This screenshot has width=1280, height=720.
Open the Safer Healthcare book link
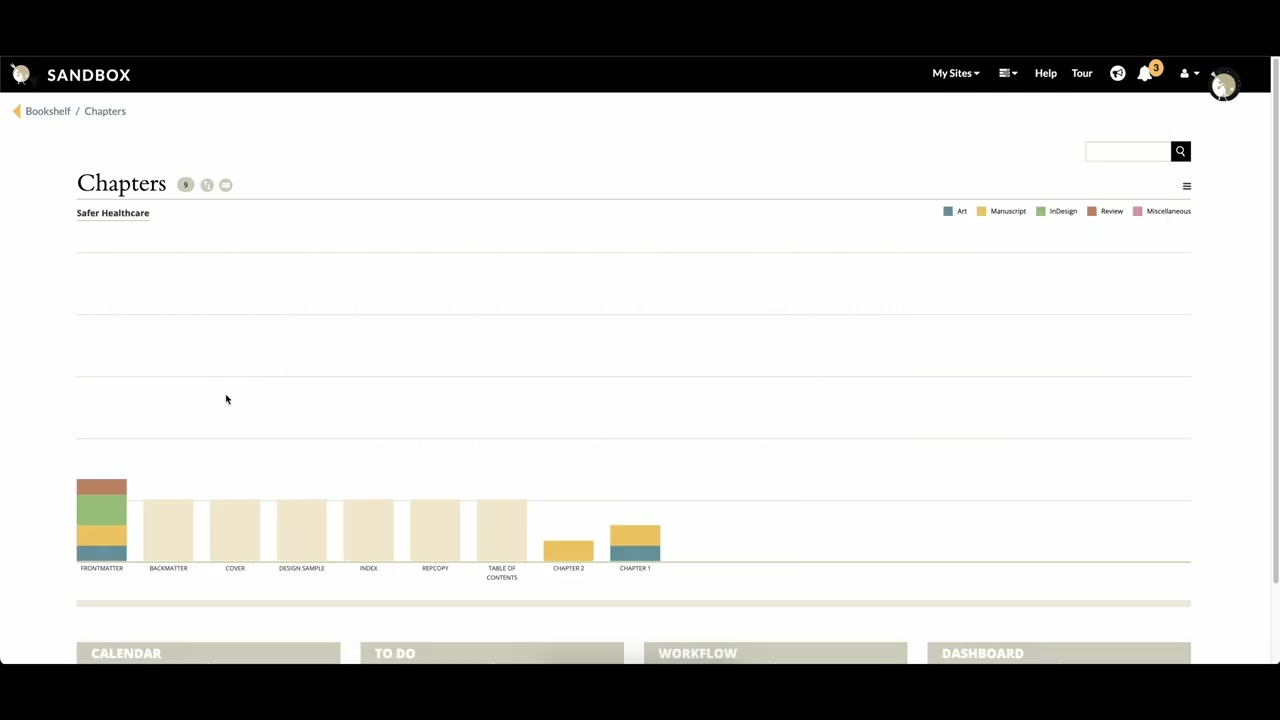[113, 213]
